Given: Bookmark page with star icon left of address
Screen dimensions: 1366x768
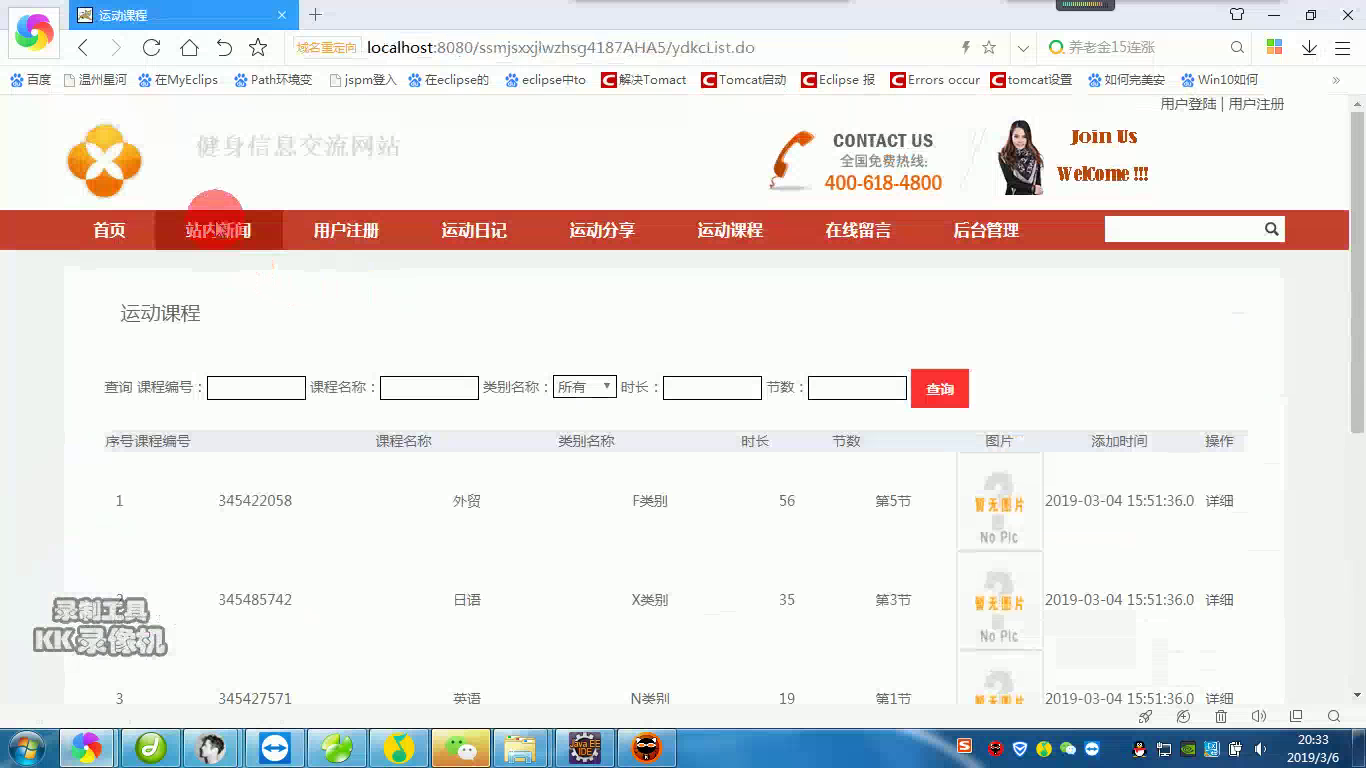Looking at the screenshot, I should click(x=258, y=47).
